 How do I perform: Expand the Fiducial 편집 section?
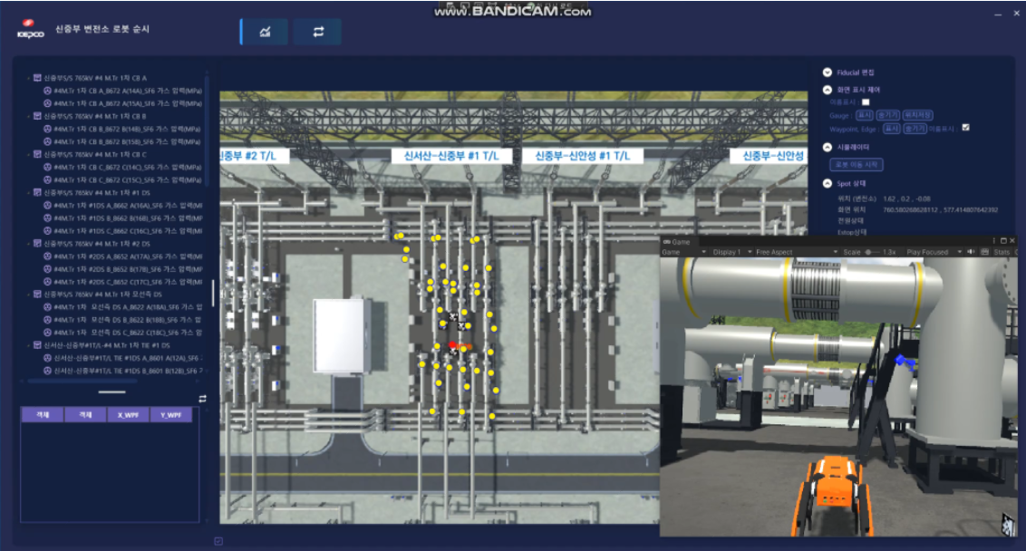[827, 72]
